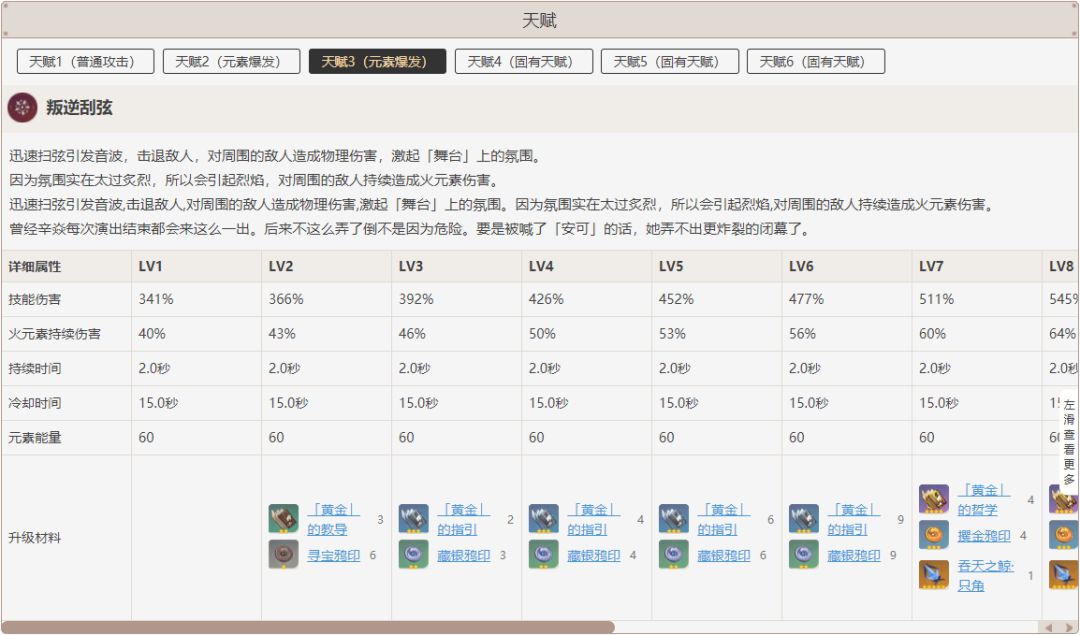The width and height of the screenshot is (1080, 635).
Task: Click the 「黄金」的指引 icon in LV3 column
Action: pos(413,519)
